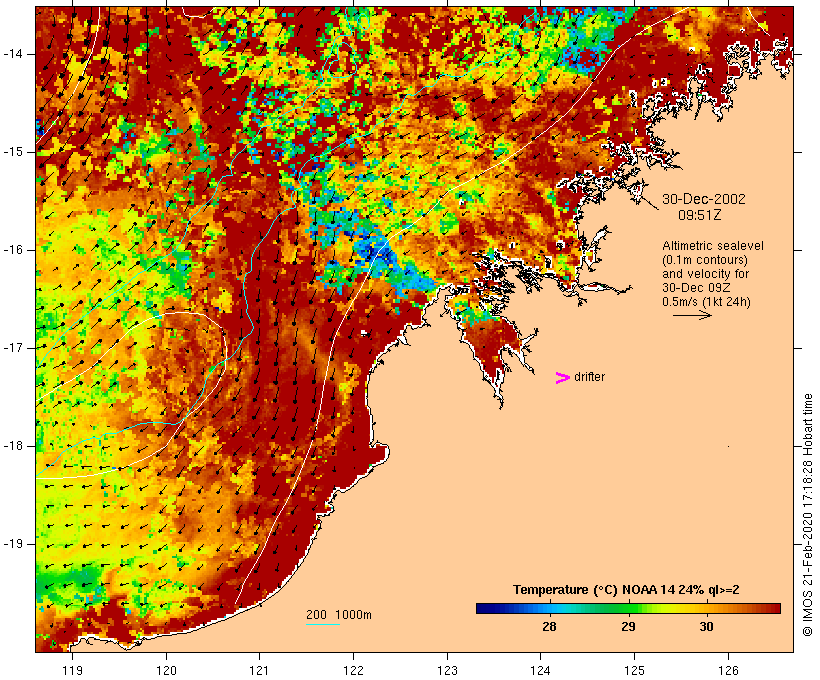Click the temperature color bar legend

628,608
